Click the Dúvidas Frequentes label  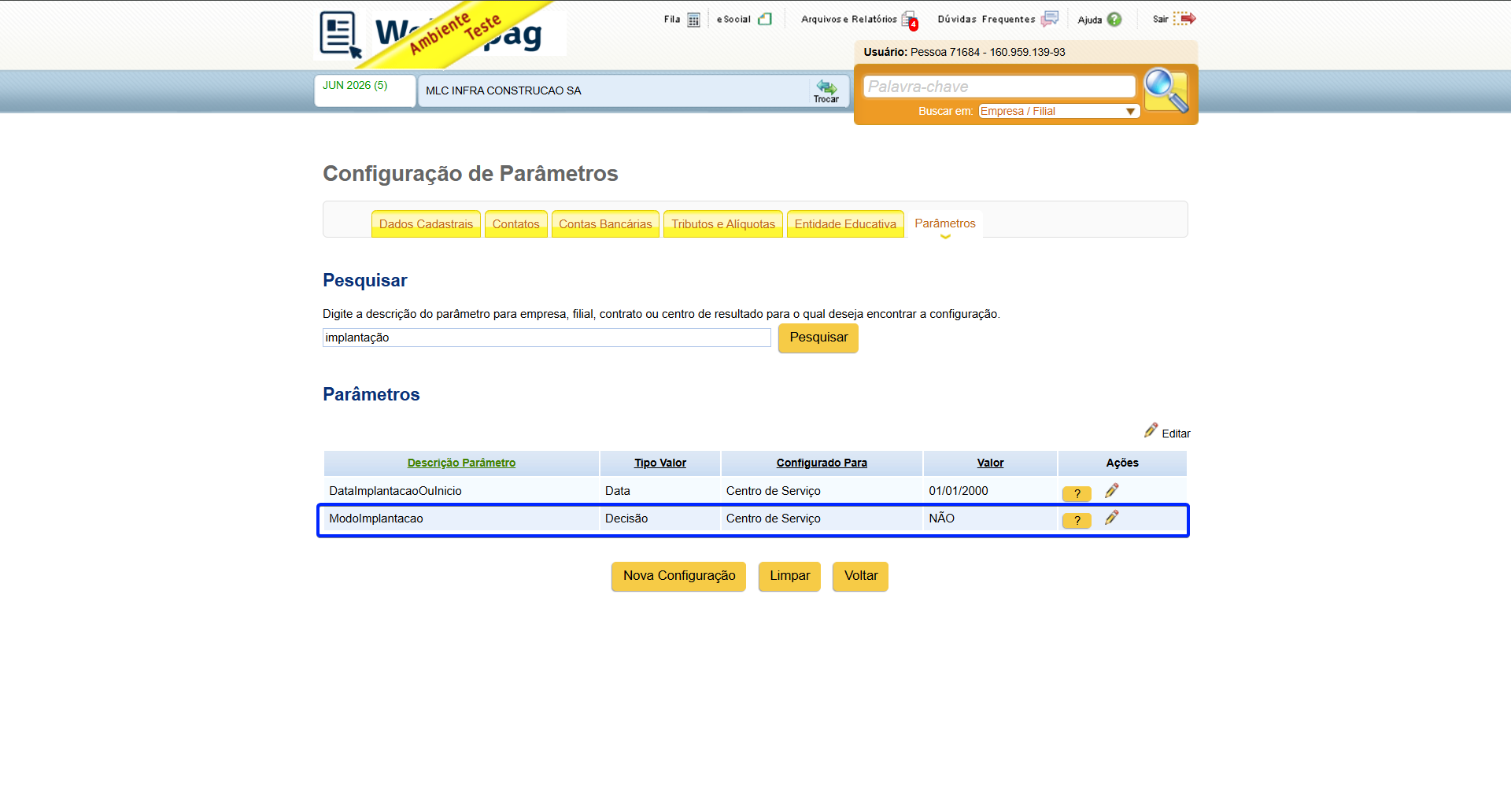[986, 20]
